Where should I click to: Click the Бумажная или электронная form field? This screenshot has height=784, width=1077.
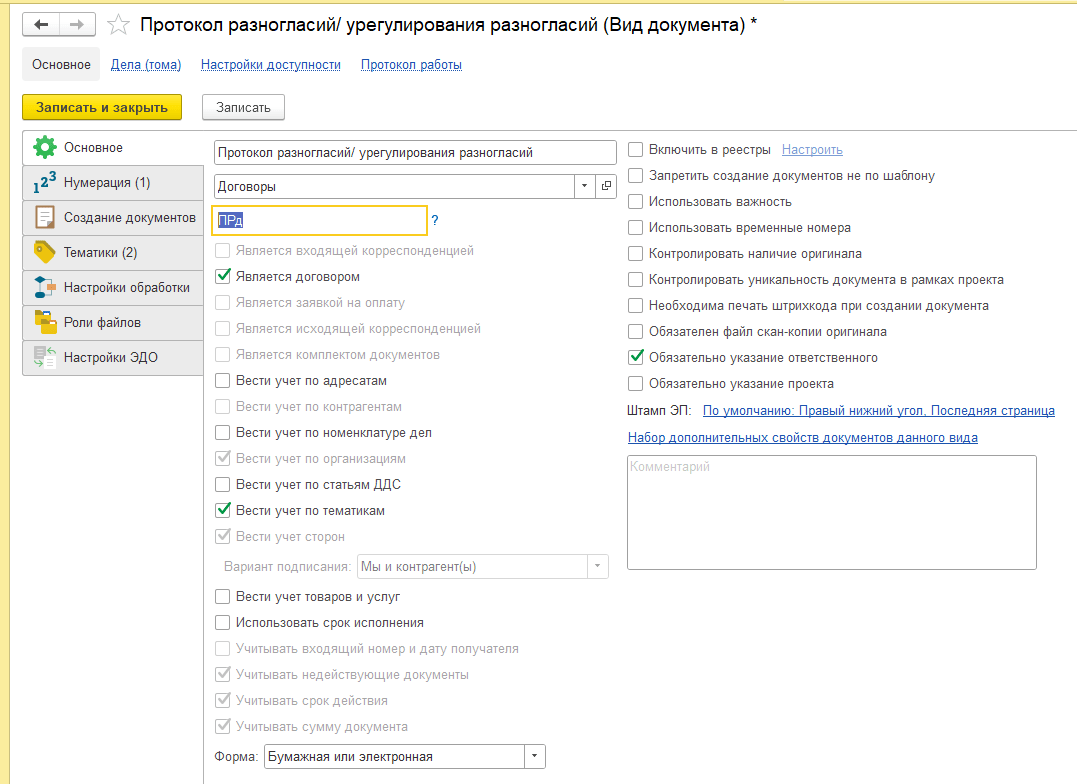(x=394, y=757)
